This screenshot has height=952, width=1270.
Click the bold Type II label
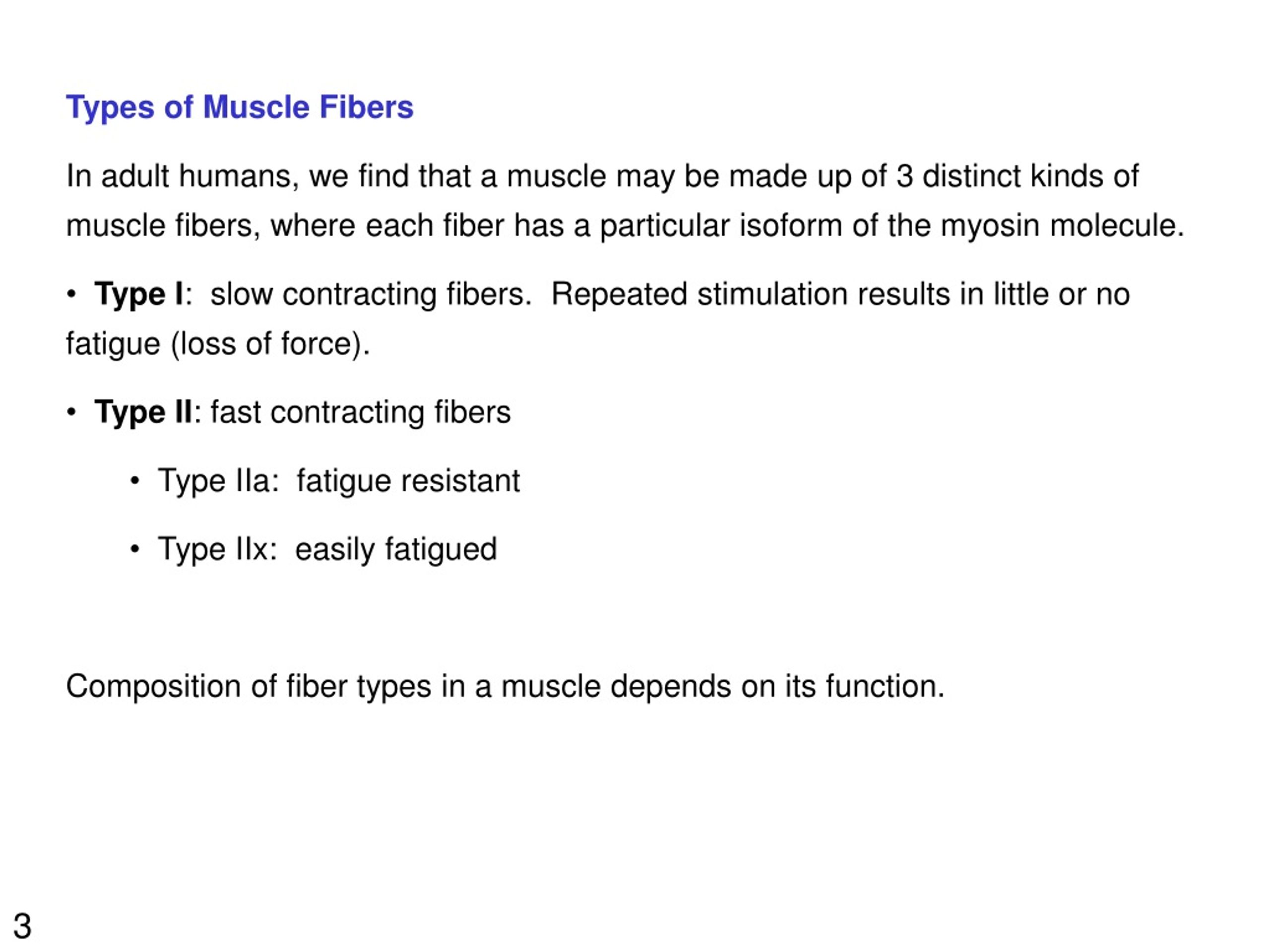tap(143, 413)
